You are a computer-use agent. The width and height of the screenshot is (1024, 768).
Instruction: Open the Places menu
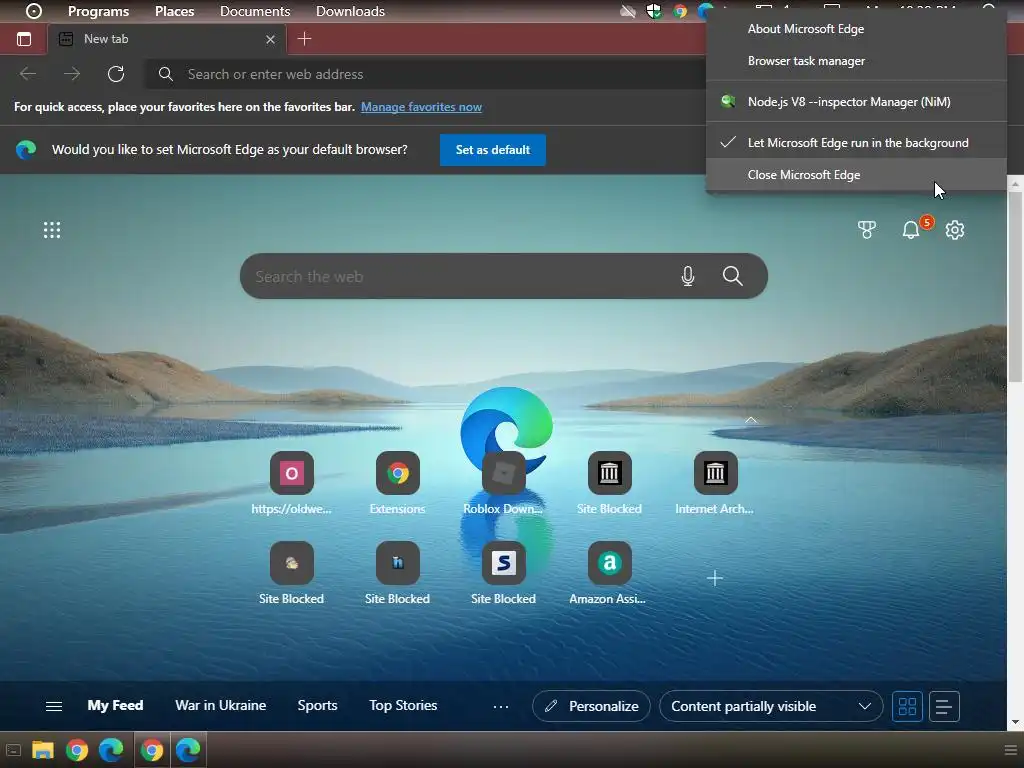click(x=174, y=11)
